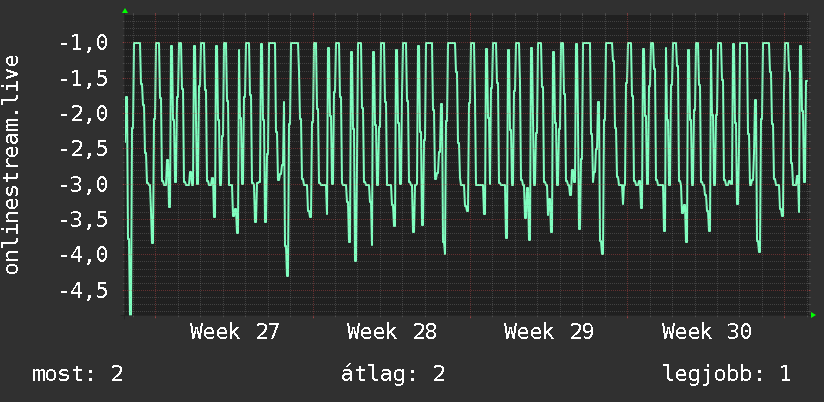Click the lowest dip in the line near -4,8
This screenshot has width=824, height=402.
[130, 313]
